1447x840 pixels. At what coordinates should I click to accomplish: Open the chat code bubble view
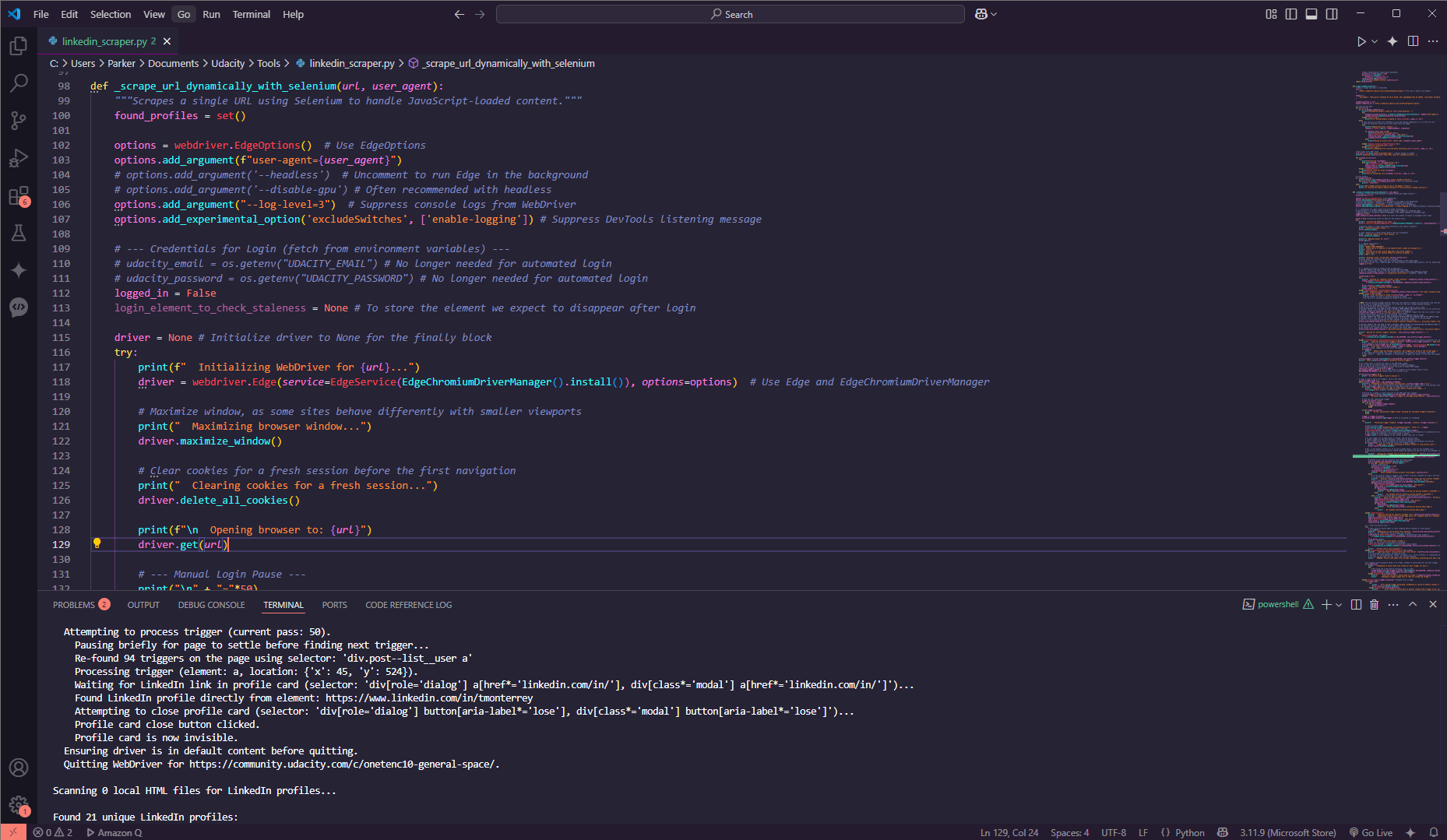[x=19, y=308]
